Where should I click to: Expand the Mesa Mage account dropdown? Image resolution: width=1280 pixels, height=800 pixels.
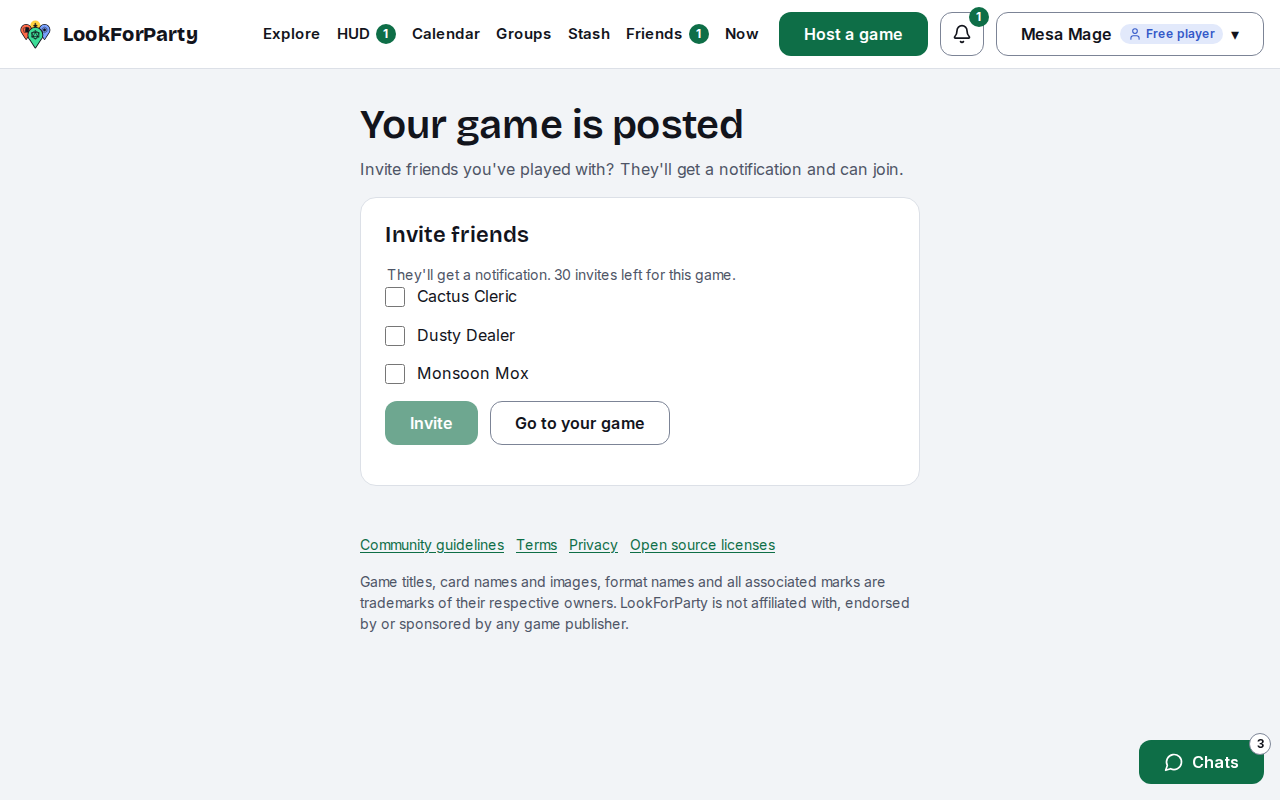[1130, 34]
